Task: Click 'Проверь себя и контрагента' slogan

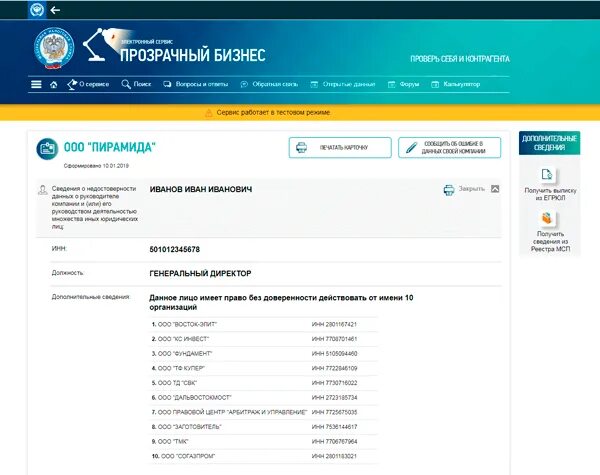Action: 460,59
